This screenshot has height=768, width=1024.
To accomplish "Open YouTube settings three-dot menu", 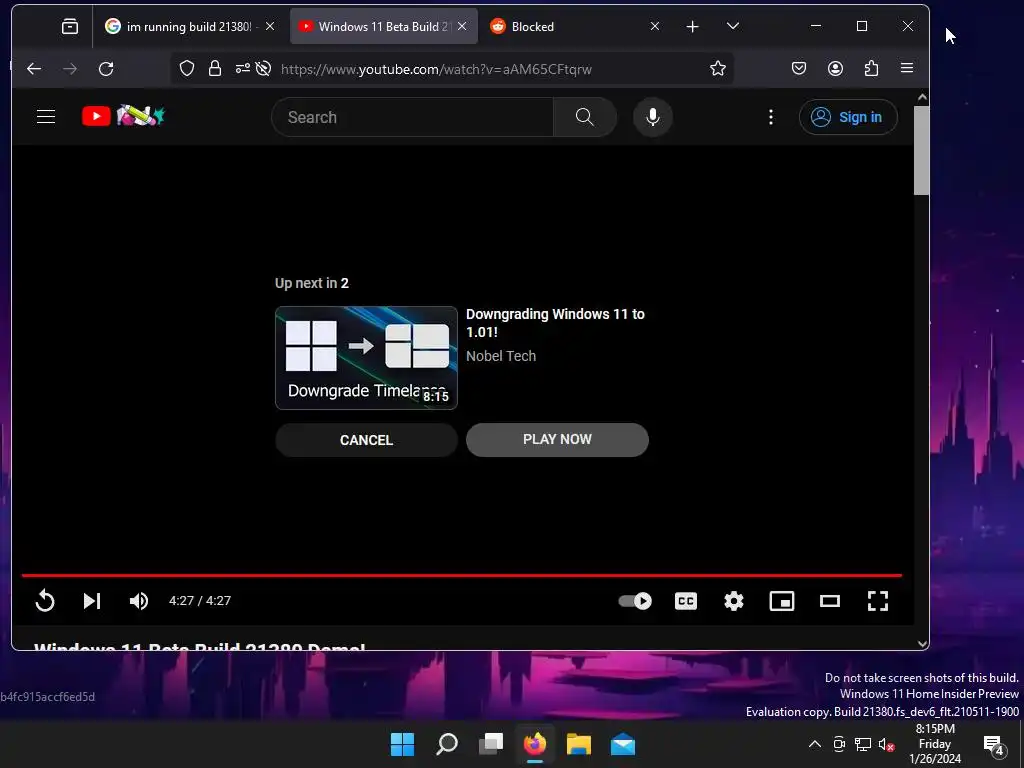I will coord(771,117).
